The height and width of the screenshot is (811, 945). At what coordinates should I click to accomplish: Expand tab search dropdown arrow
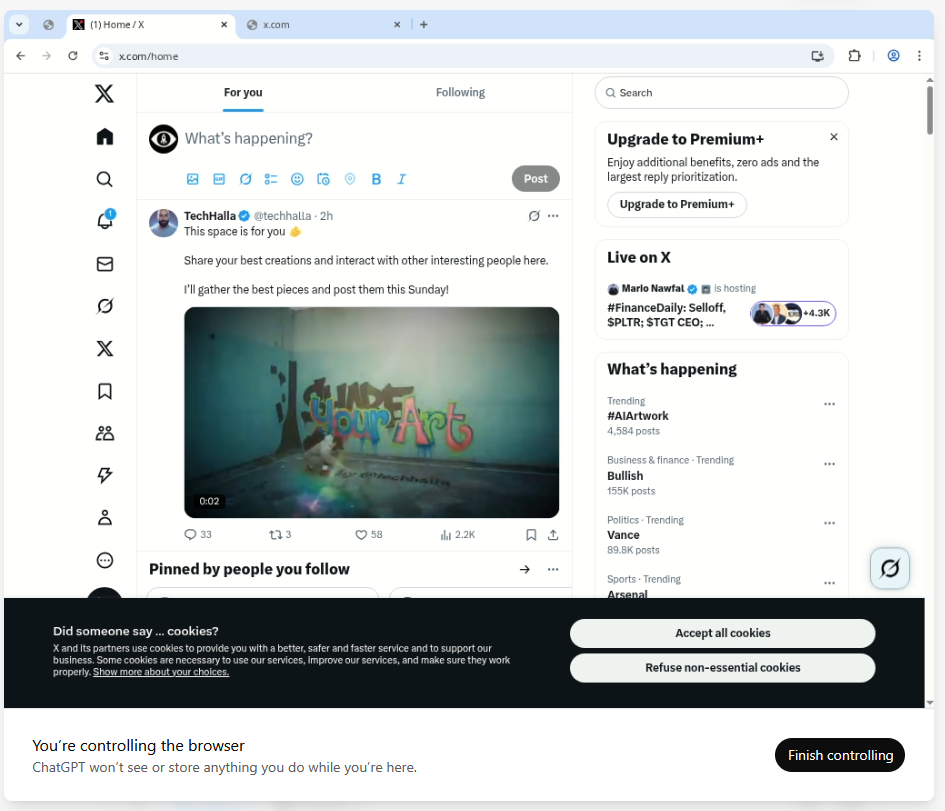[x=19, y=25]
